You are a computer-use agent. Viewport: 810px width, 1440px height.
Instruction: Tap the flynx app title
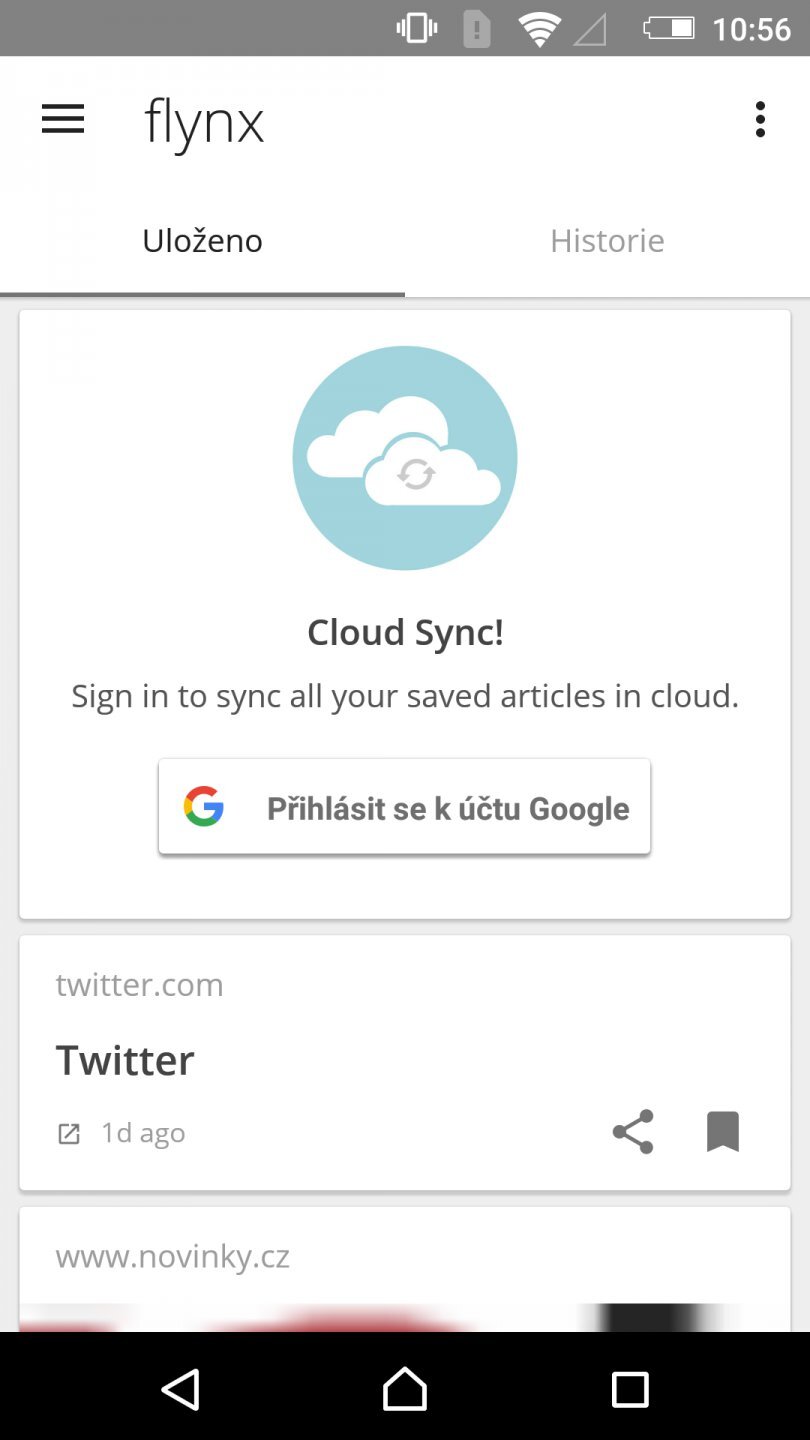click(203, 119)
